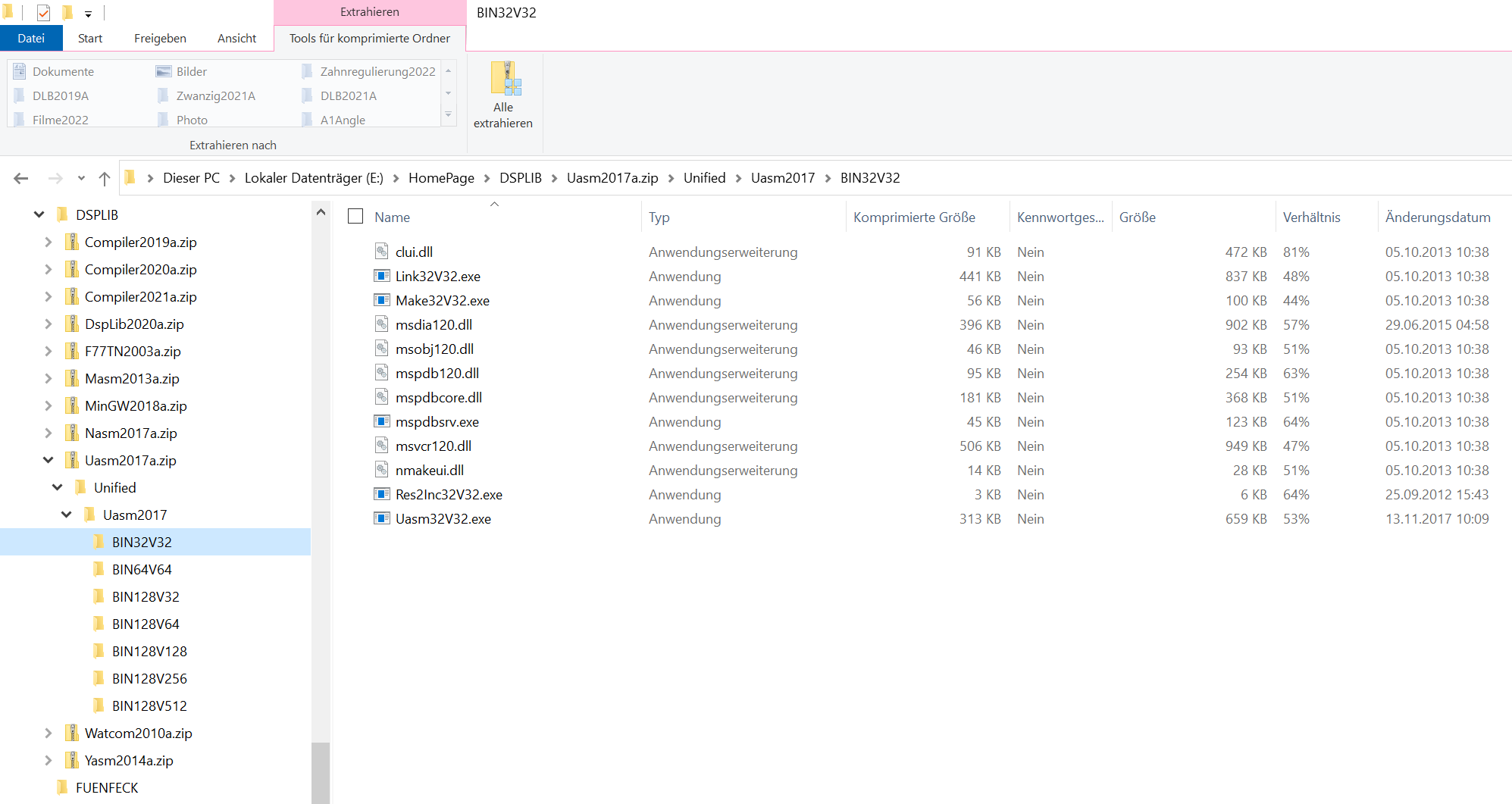Click the quick access toolbar dropdown arrow
The width and height of the screenshot is (1512, 804).
pos(88,14)
